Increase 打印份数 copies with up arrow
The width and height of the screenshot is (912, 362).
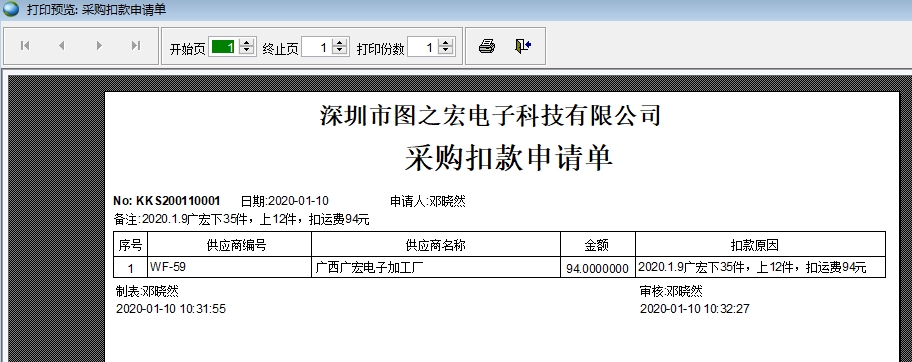(446, 43)
